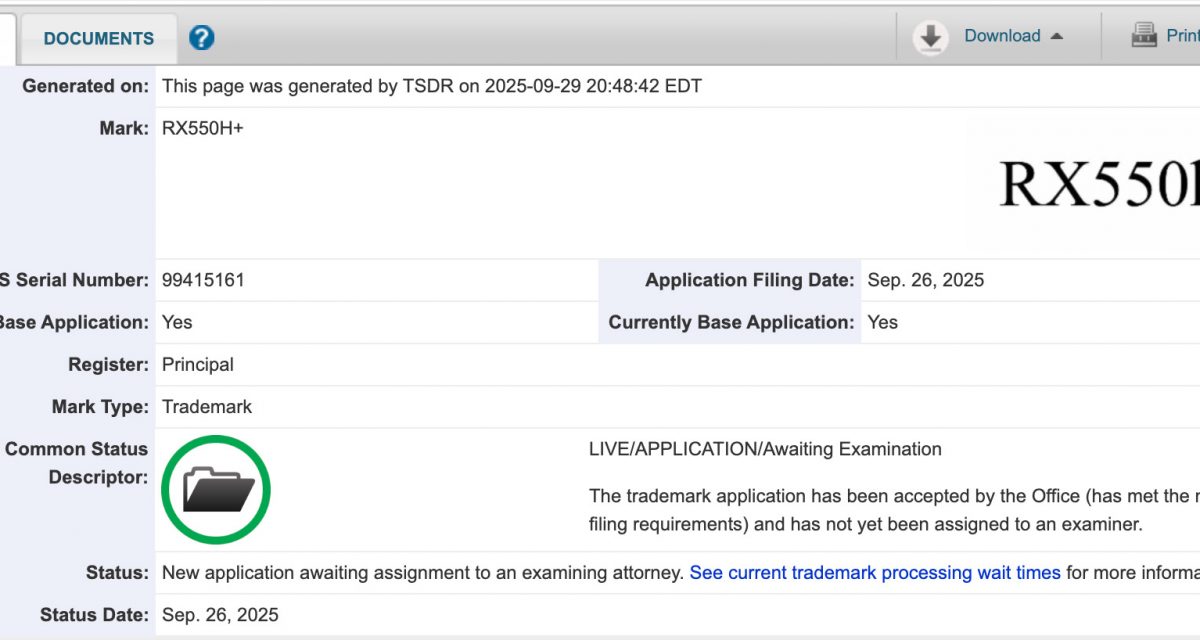Click the Application Filing Date value Sep. 26, 2025

[926, 280]
